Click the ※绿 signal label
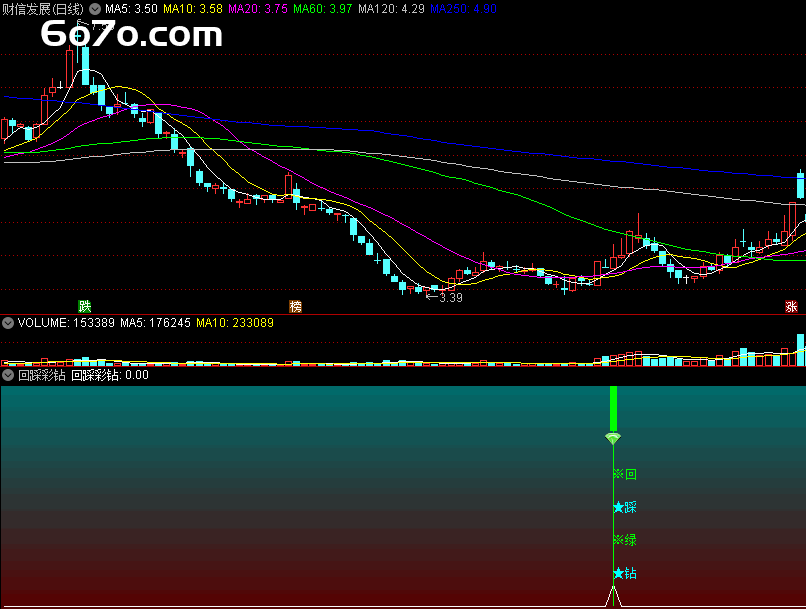The width and height of the screenshot is (806, 609). 625,540
